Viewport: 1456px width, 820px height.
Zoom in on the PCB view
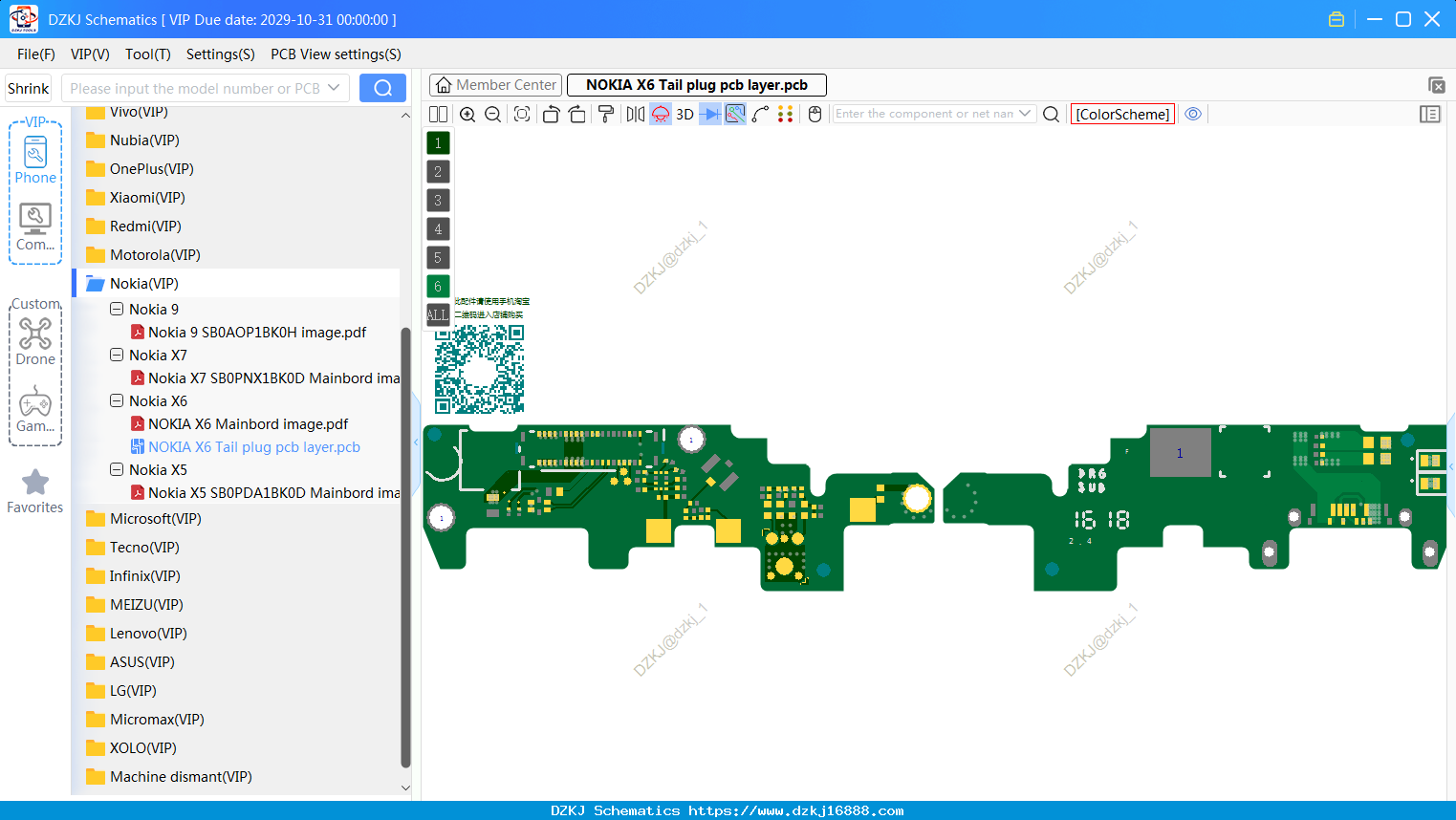pos(467,114)
